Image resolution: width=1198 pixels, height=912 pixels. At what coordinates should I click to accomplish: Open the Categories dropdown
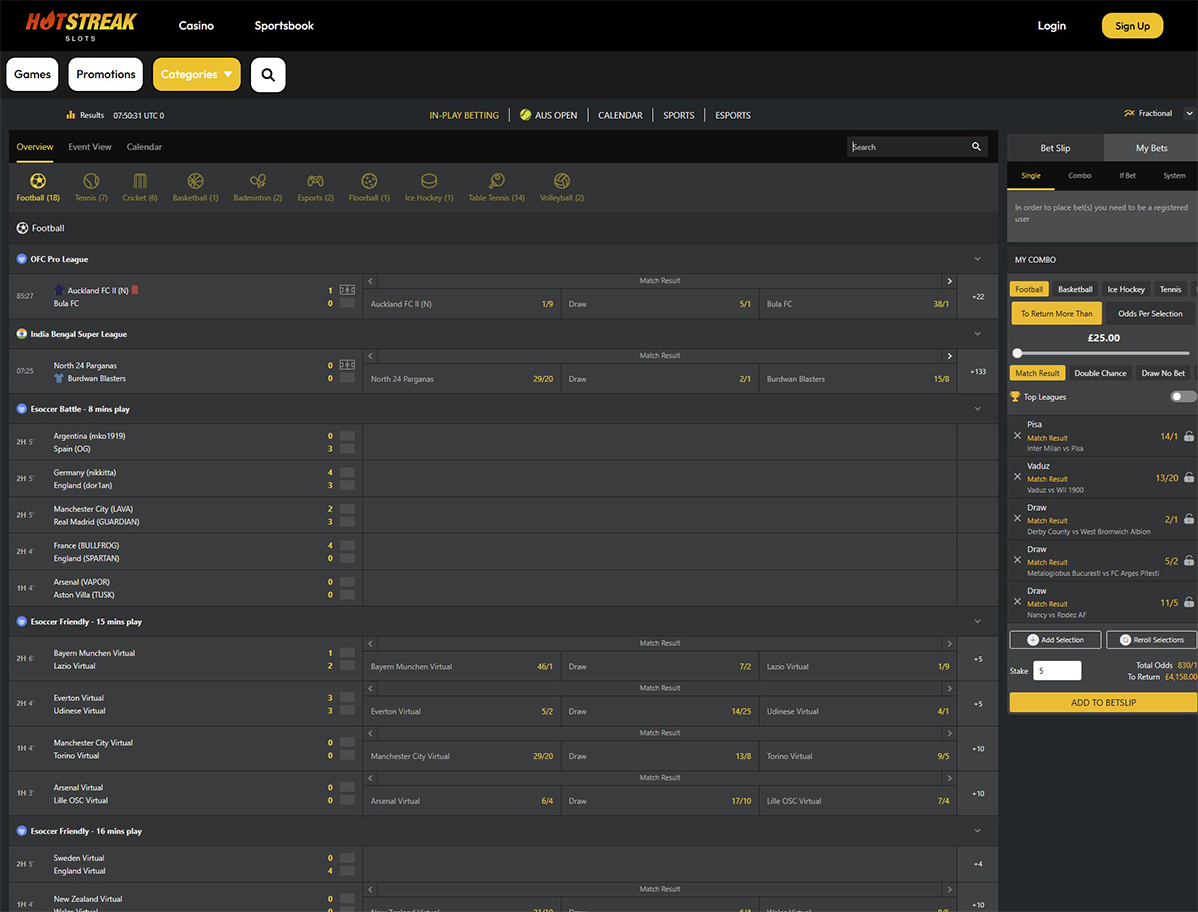(197, 75)
